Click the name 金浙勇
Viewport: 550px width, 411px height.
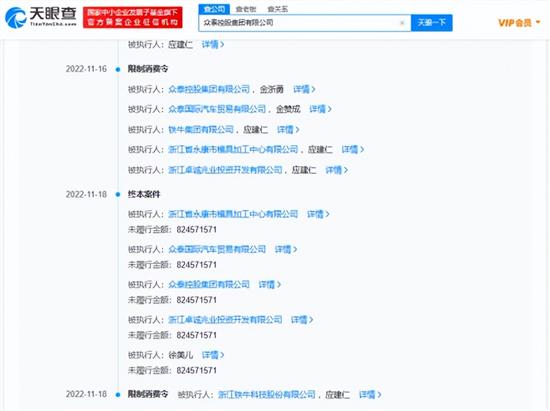pos(272,89)
